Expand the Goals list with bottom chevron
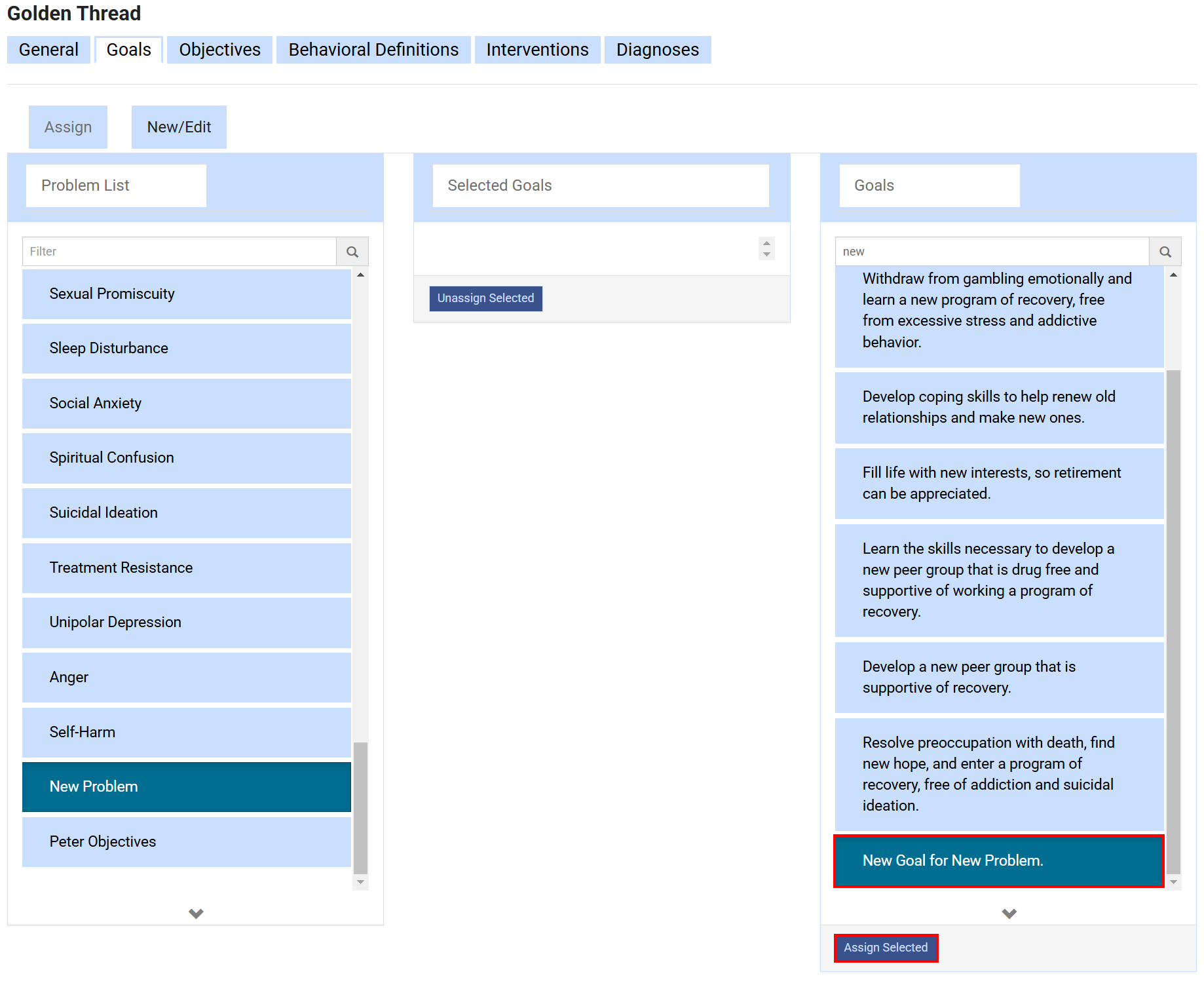This screenshot has width=1204, height=983. tap(1009, 913)
